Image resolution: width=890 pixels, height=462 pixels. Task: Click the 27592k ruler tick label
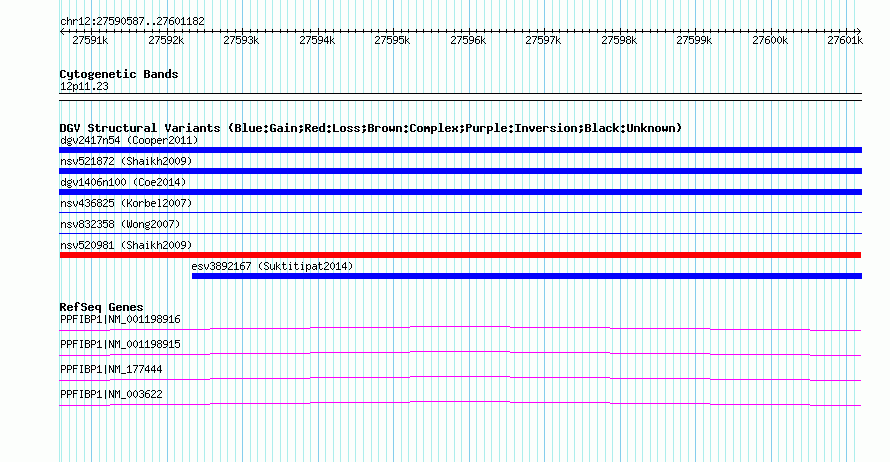tap(166, 40)
